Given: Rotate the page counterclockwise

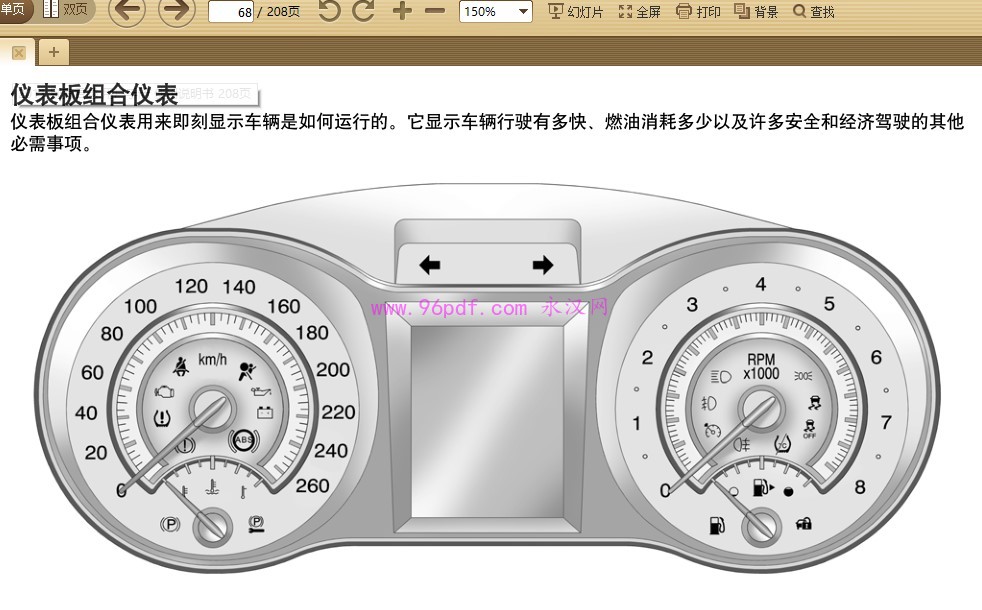Looking at the screenshot, I should (329, 12).
